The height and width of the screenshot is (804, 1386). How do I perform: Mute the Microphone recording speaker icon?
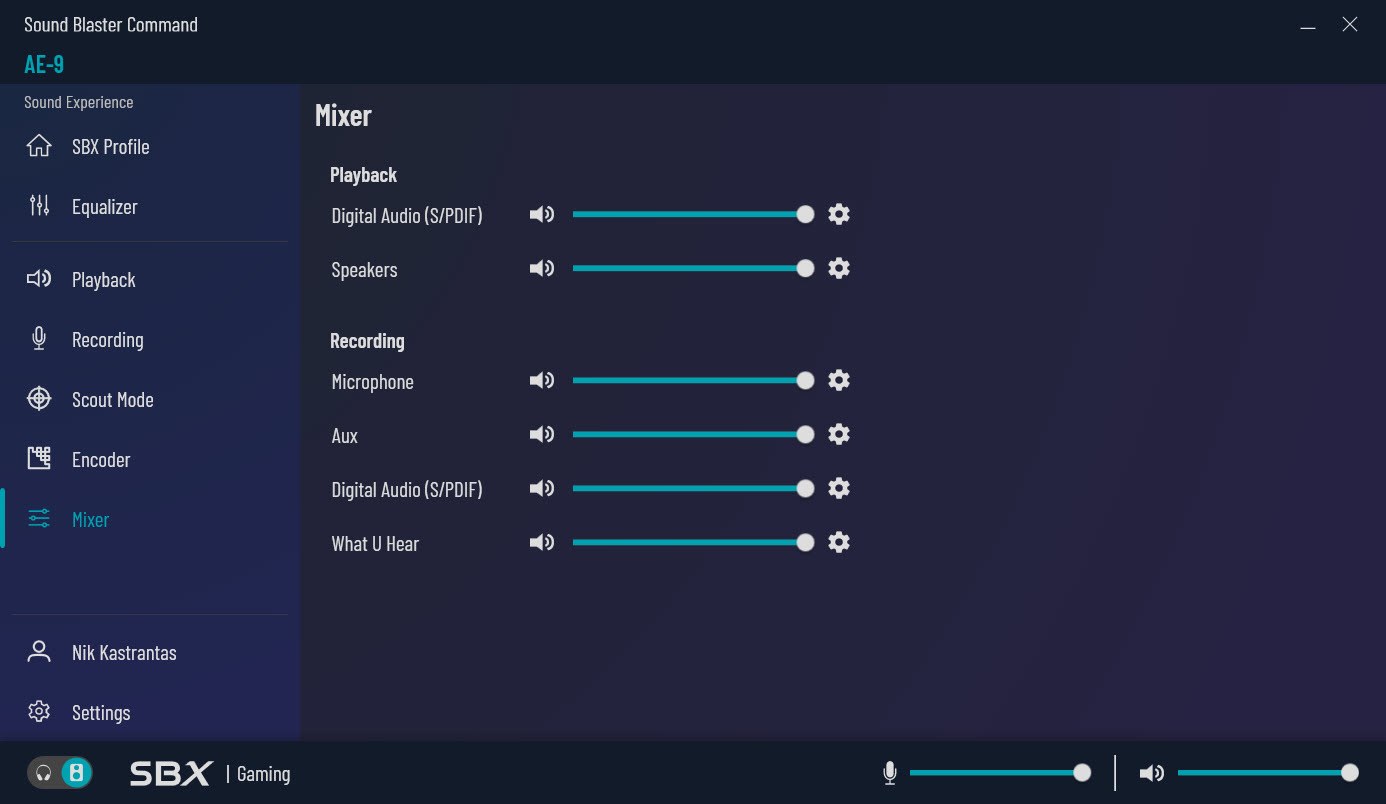tap(542, 380)
